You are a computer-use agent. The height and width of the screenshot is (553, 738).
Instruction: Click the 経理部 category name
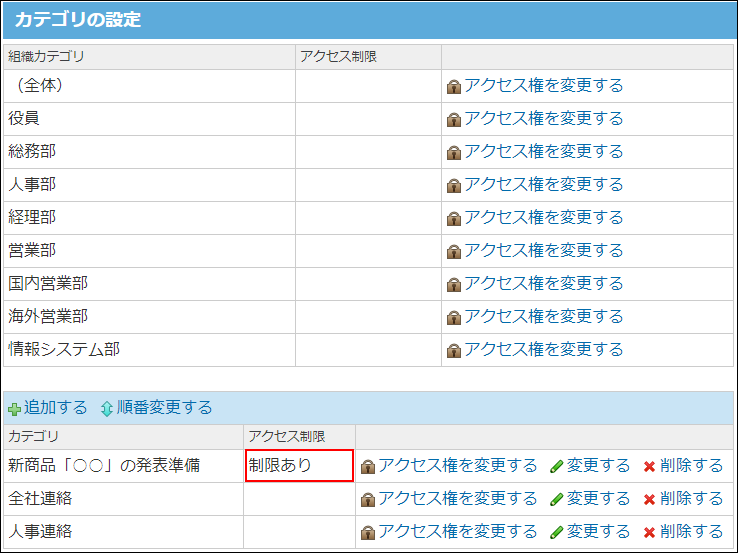pyautogui.click(x=32, y=217)
